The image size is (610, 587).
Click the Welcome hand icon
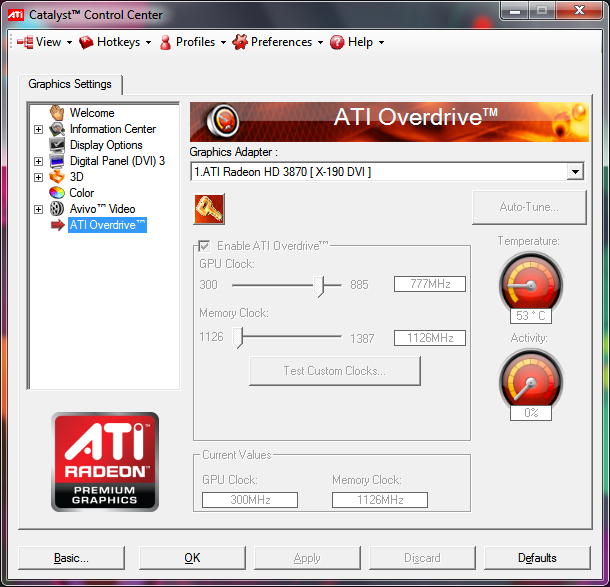pos(57,113)
